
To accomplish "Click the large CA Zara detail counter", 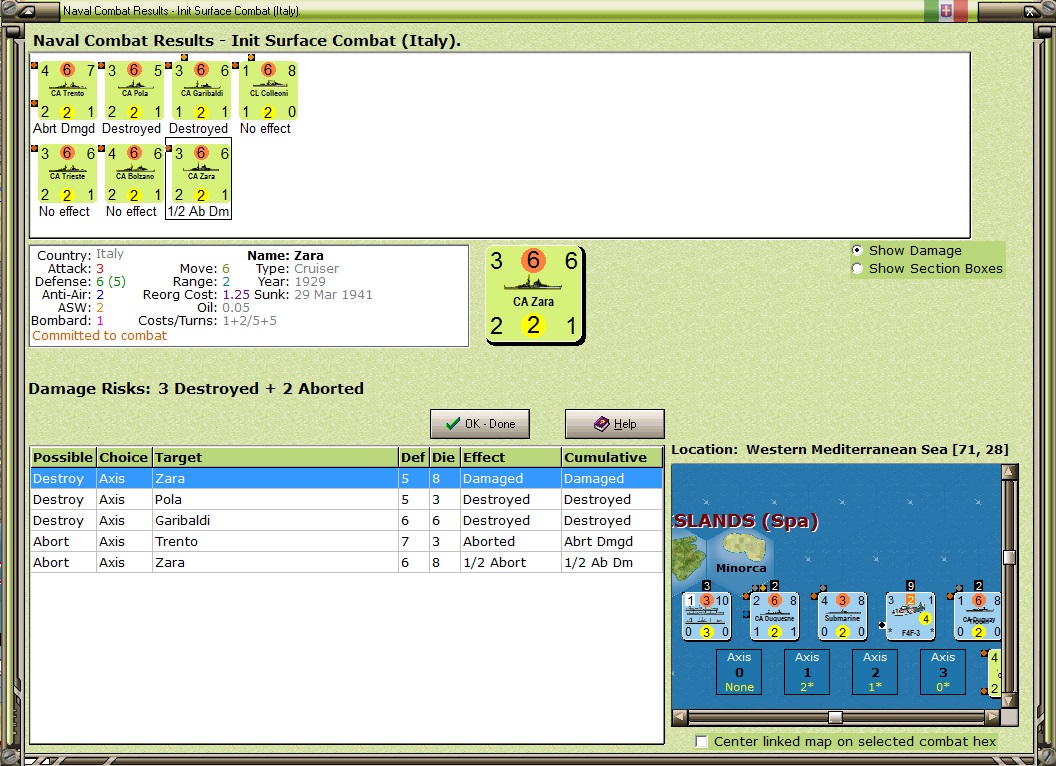I will point(535,295).
